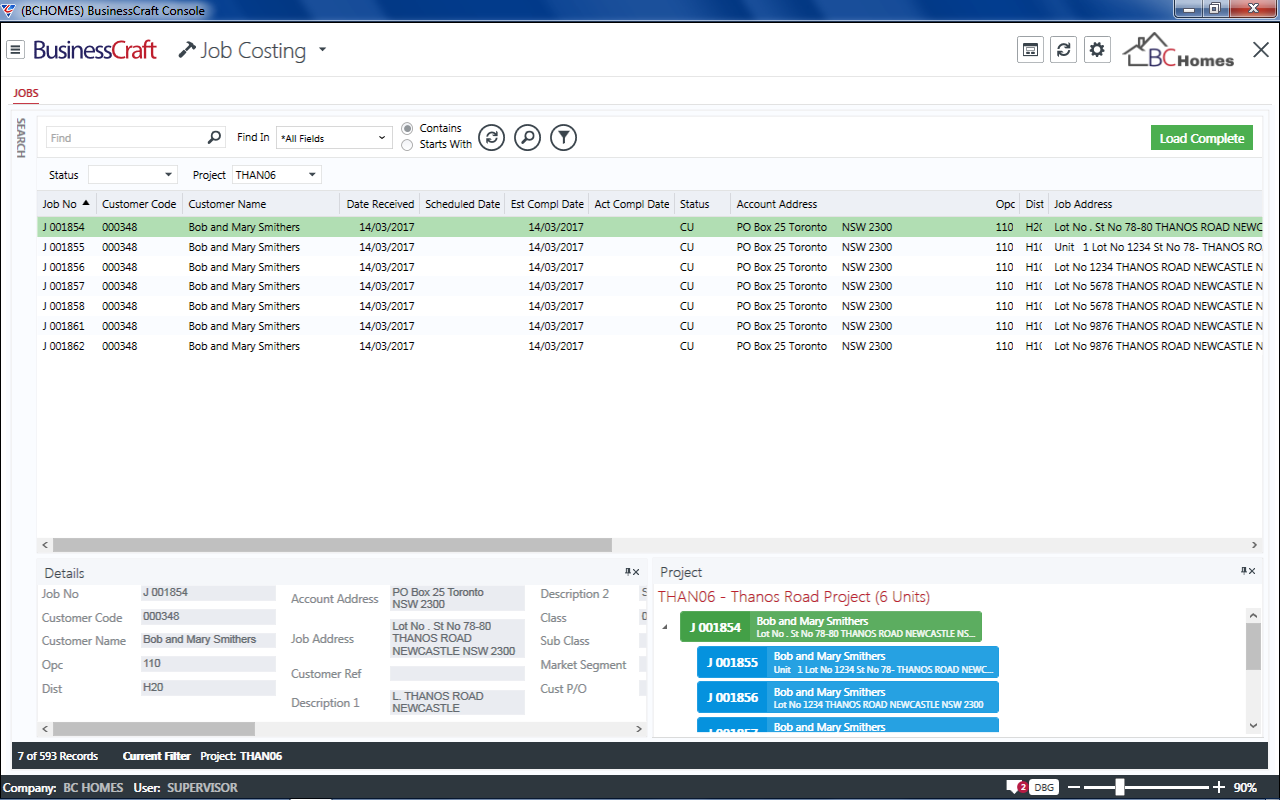Click the Details panel horizontal scrollbar thumb

154,729
